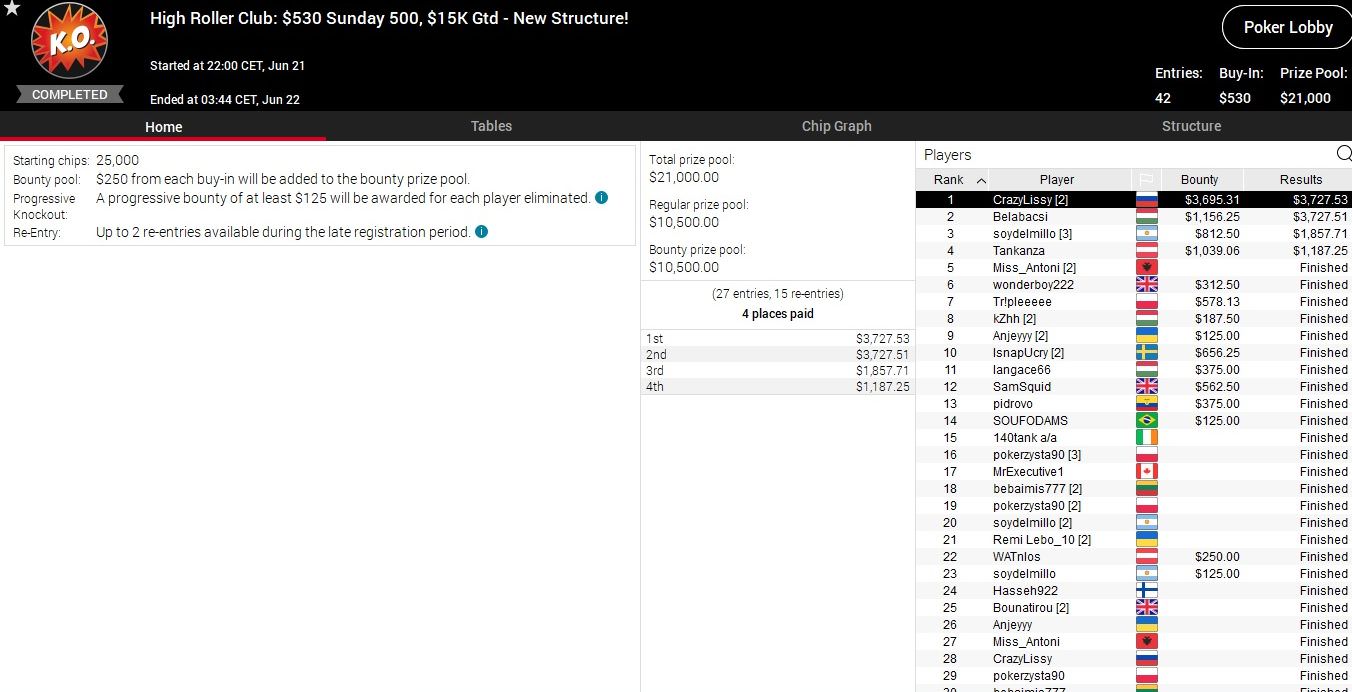Click info icon beside Progressive Knockout text
The image size is (1352, 692).
(601, 198)
